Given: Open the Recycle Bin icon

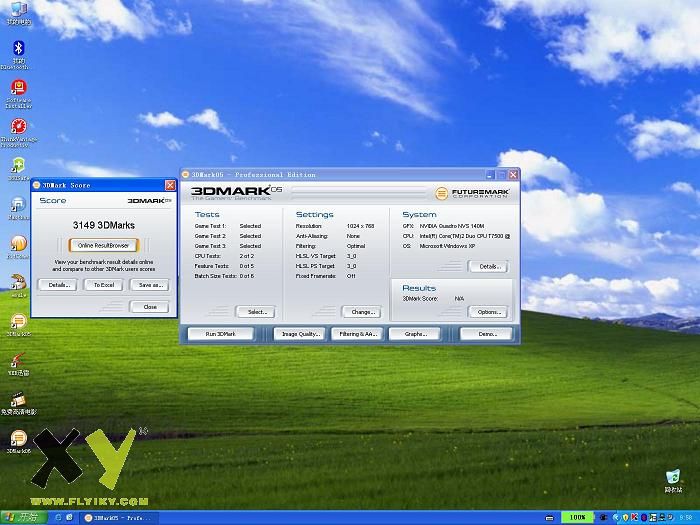Looking at the screenshot, I should (673, 481).
